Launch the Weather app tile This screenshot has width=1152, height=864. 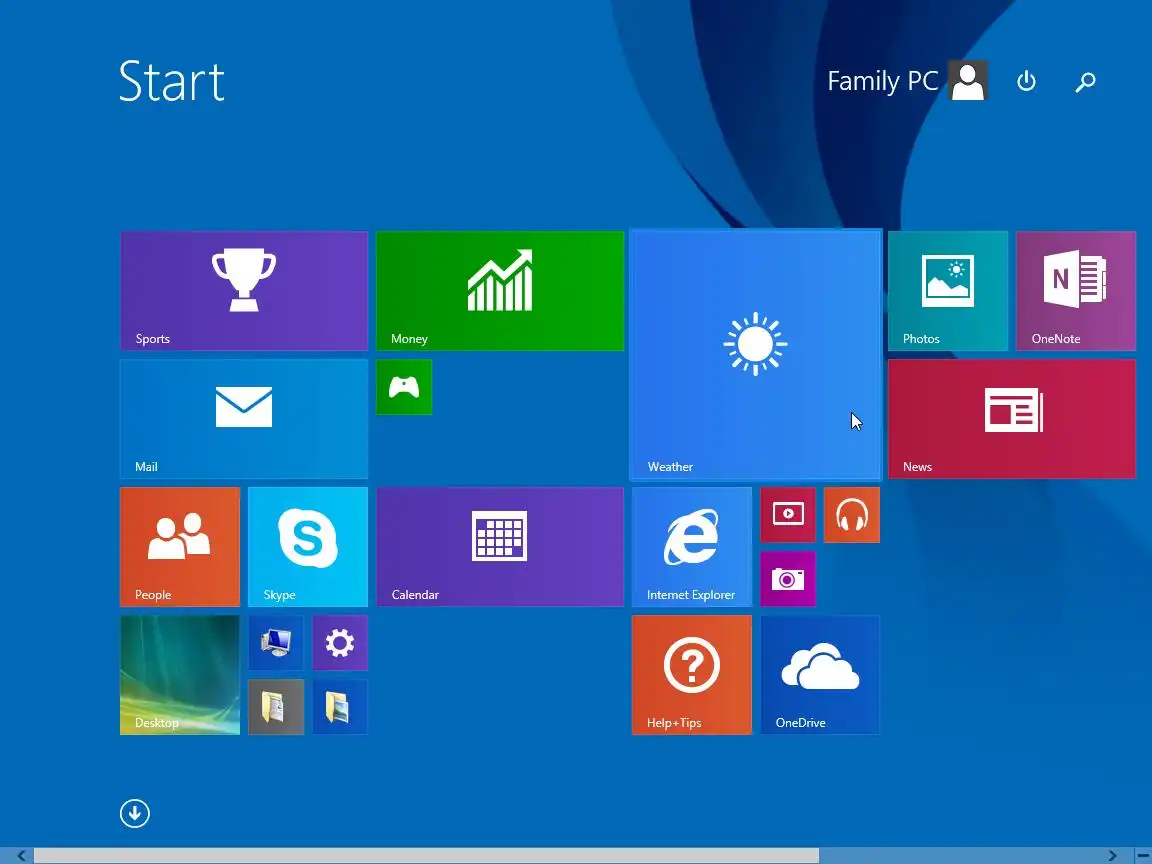point(756,355)
